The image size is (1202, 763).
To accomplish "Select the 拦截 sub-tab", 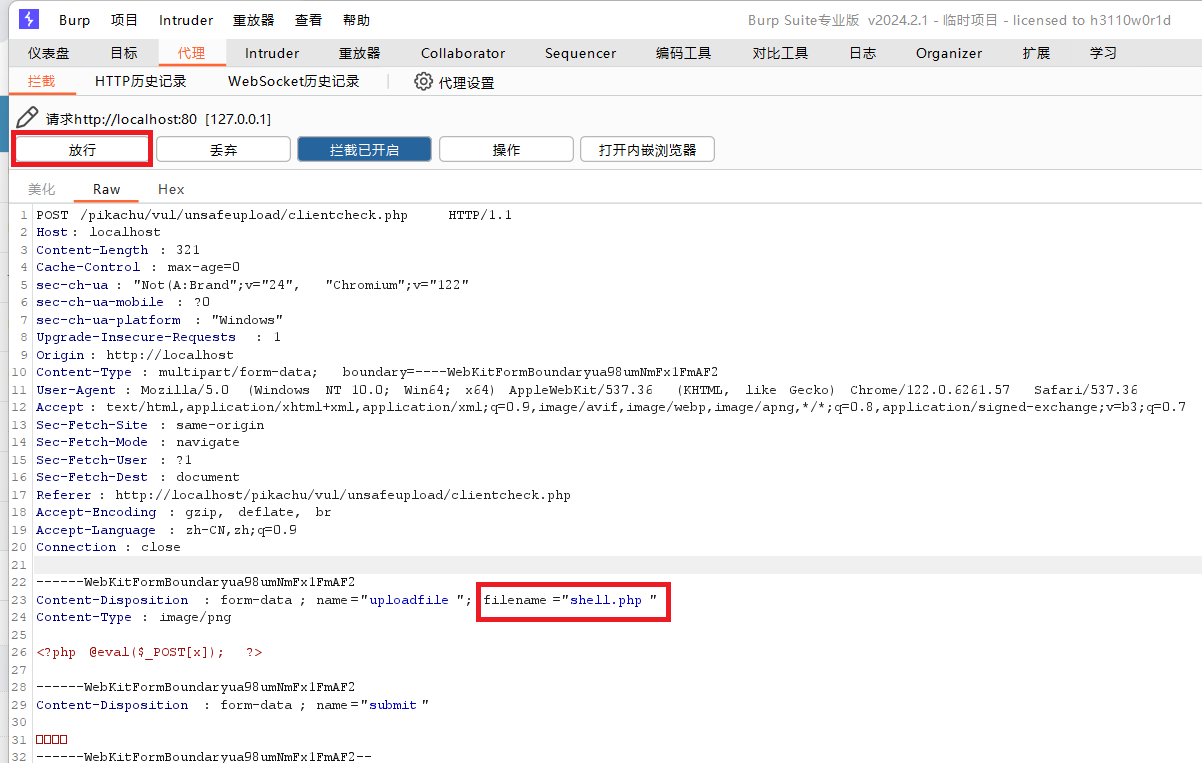I will tap(41, 81).
